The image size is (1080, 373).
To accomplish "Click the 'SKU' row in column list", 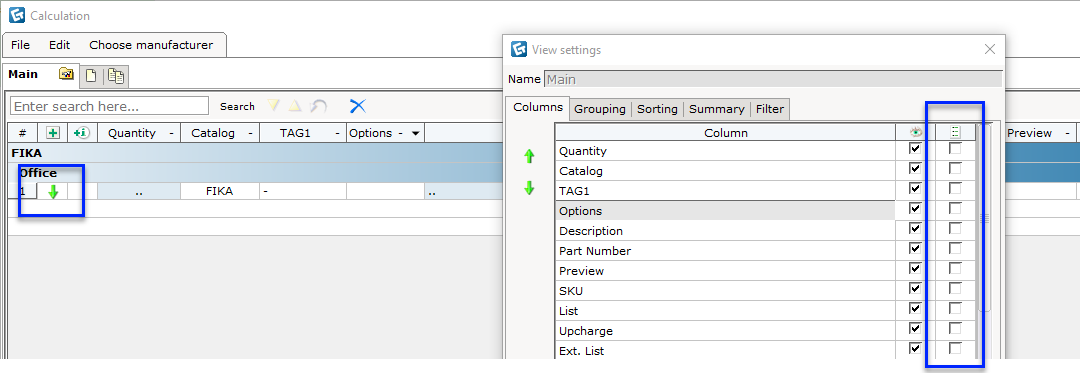I will (725, 291).
